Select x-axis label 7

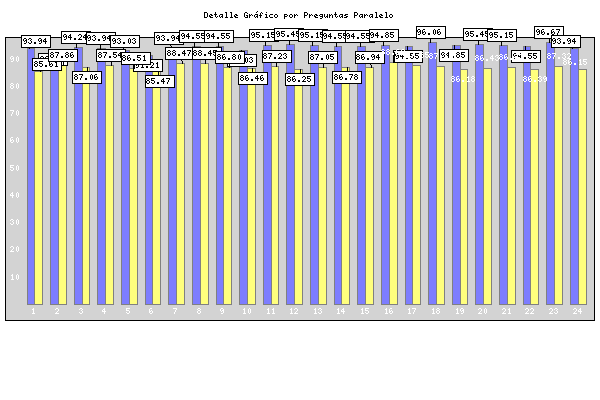(x=175, y=311)
